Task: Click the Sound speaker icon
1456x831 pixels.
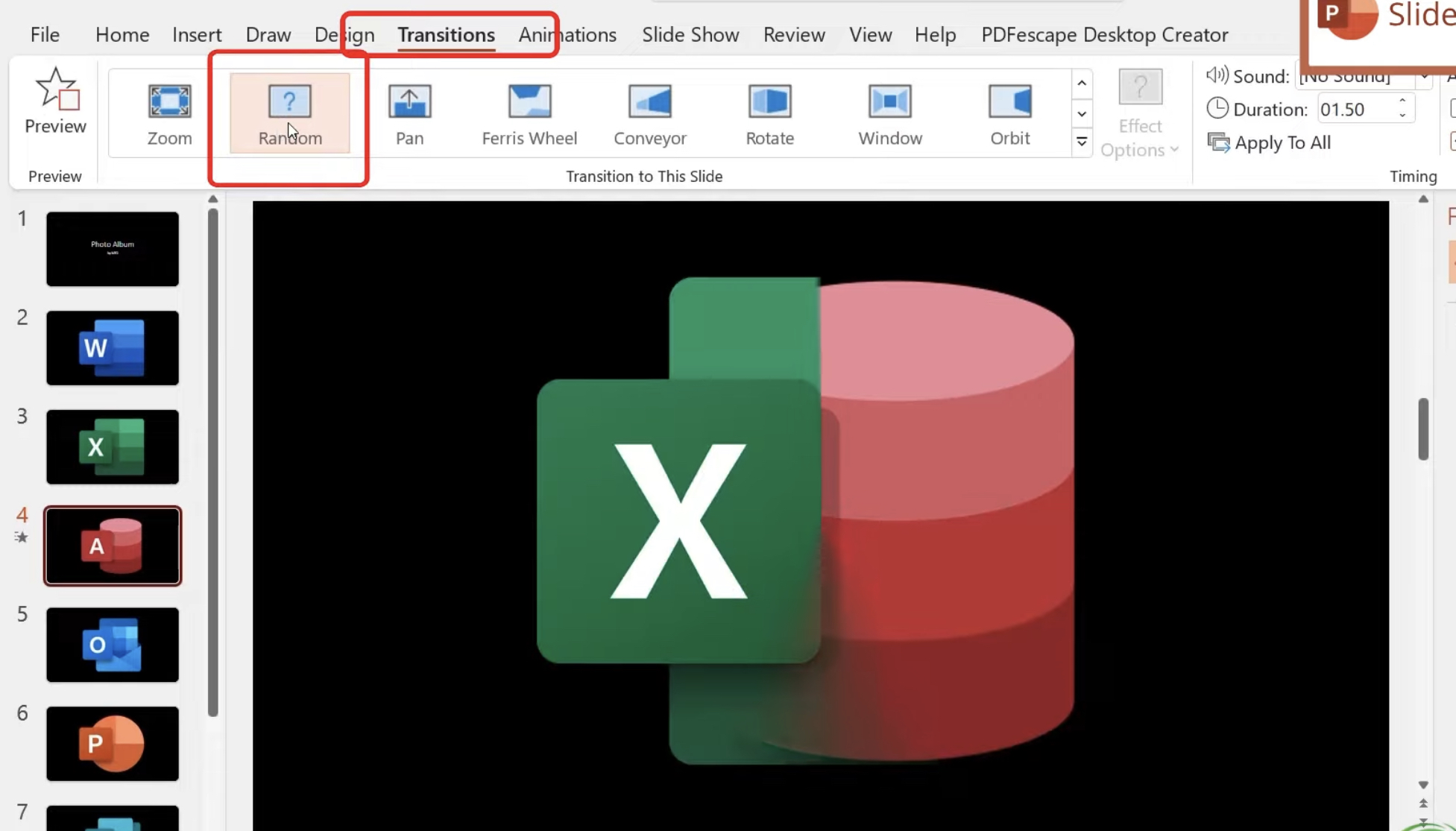Action: tap(1217, 75)
